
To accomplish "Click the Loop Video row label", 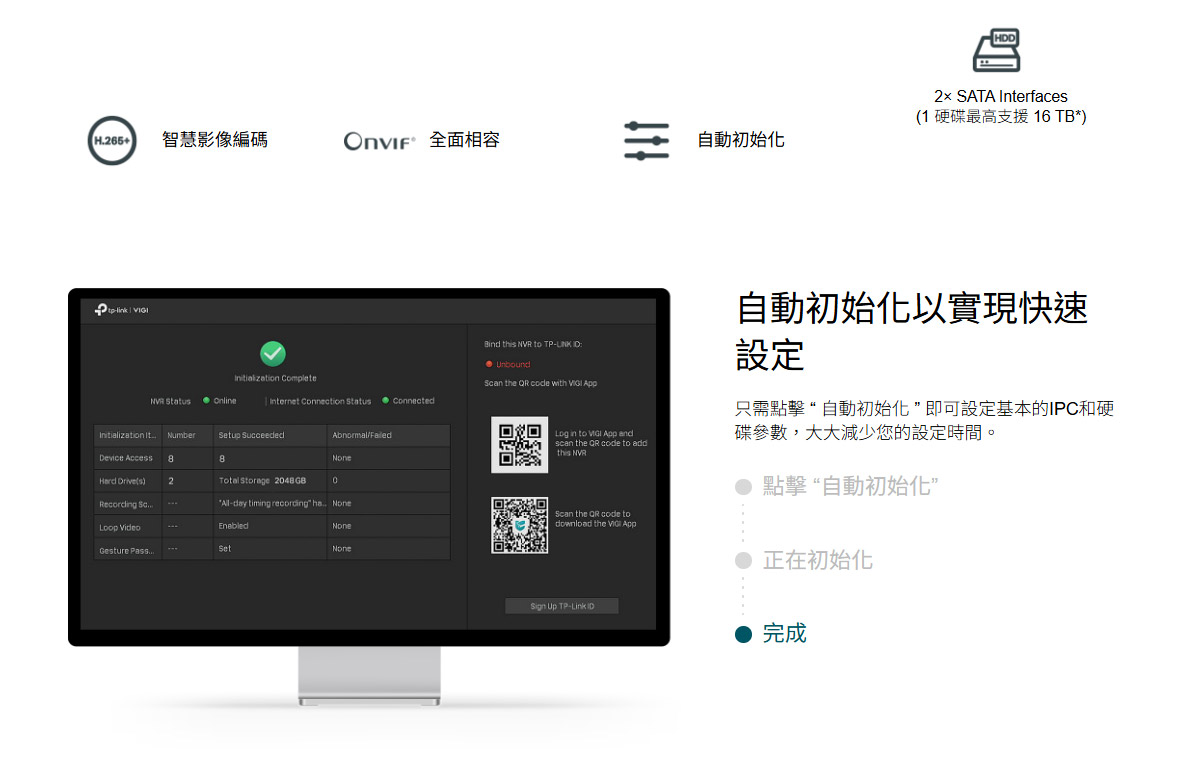I will (120, 527).
